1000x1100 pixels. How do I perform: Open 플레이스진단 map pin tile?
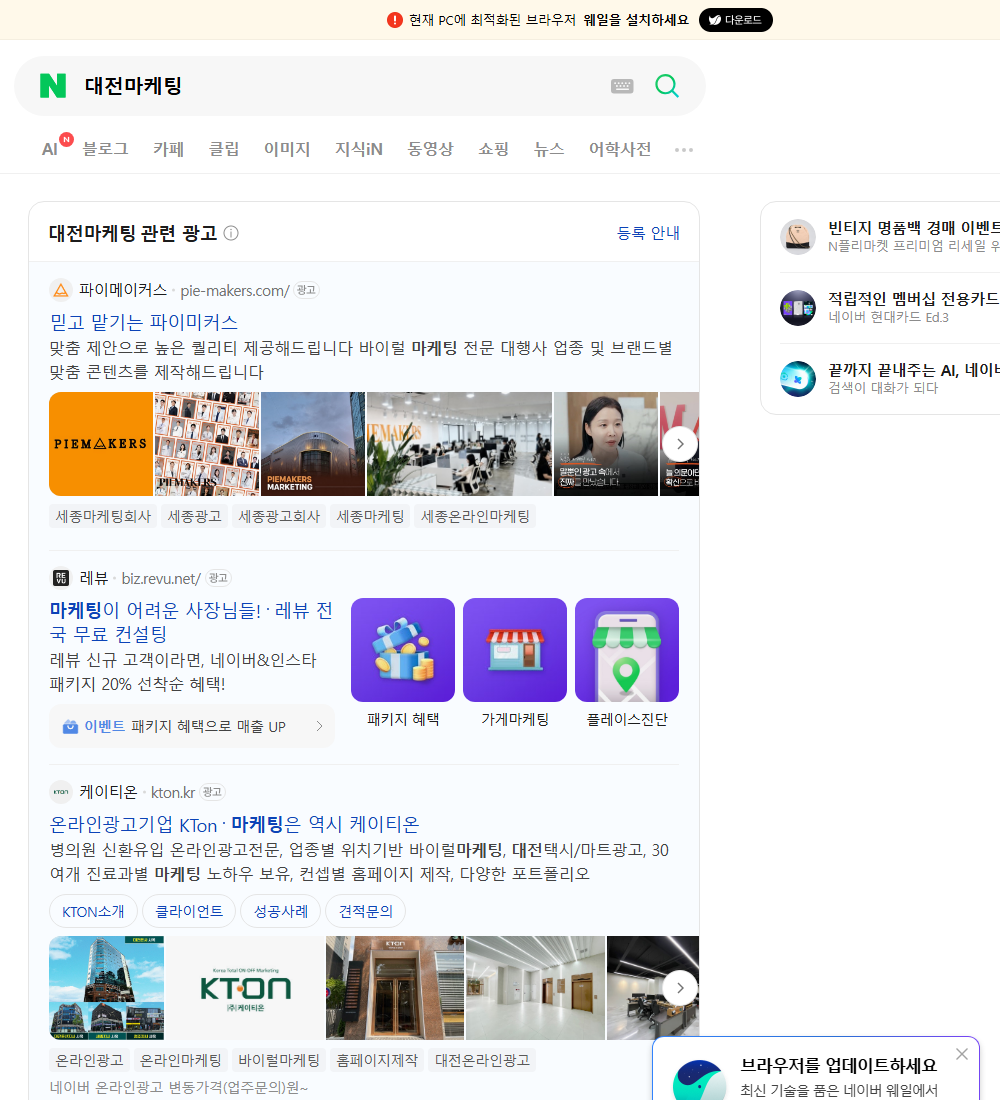tap(627, 650)
